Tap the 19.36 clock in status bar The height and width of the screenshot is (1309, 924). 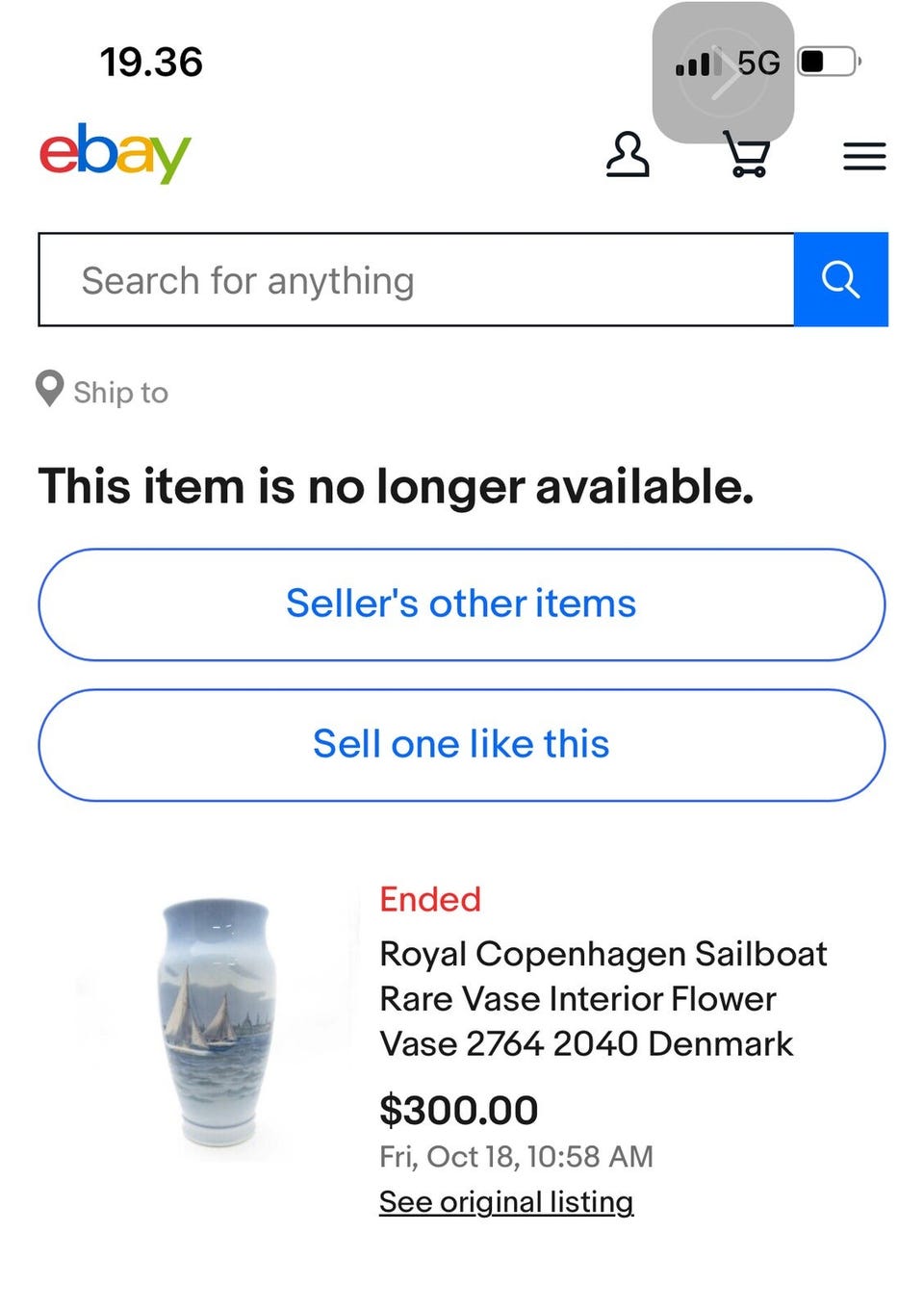(x=151, y=63)
